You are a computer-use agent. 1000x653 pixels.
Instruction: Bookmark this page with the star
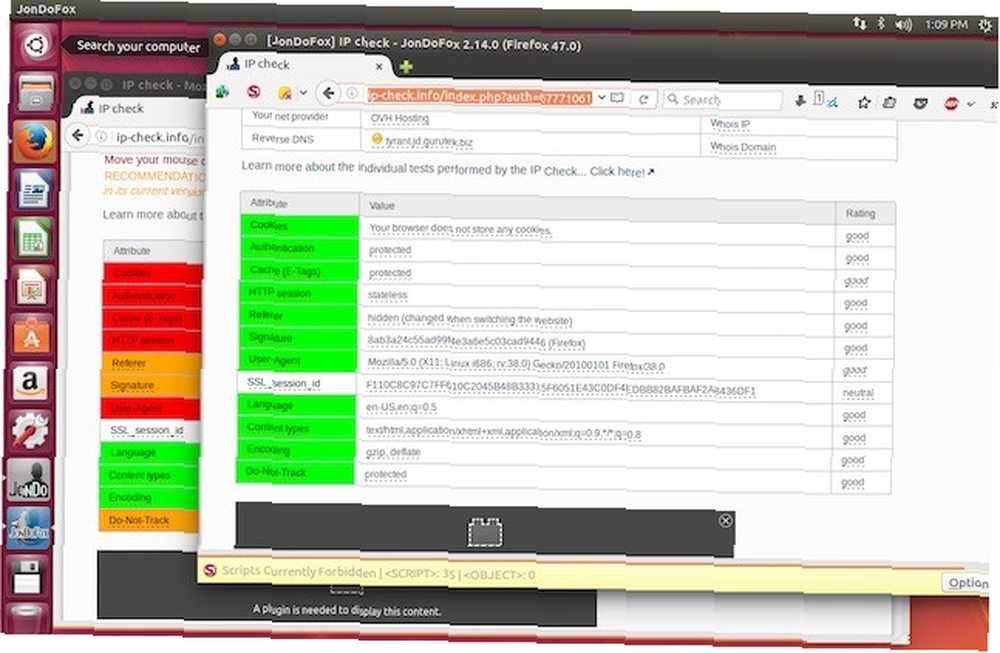[x=864, y=102]
